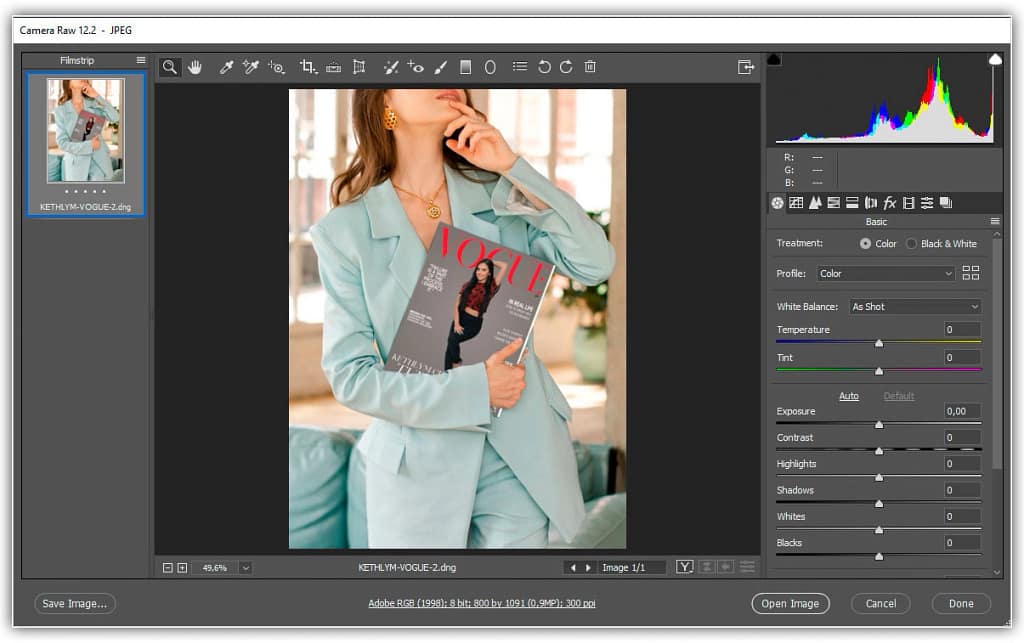Screen dimensions: 1024x643
Task: Select the Black & White treatment option
Action: pos(911,243)
